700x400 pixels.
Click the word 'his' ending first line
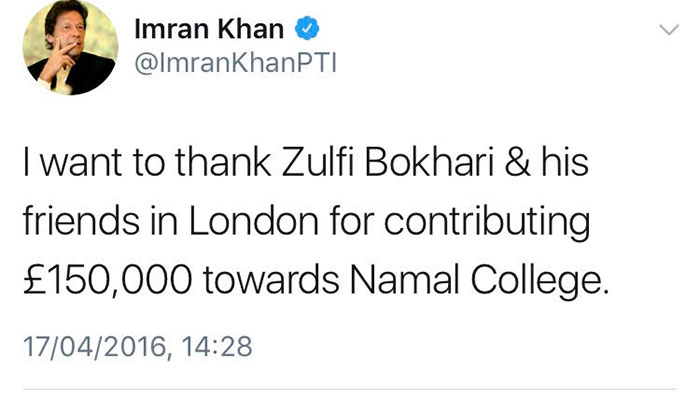(x=565, y=162)
